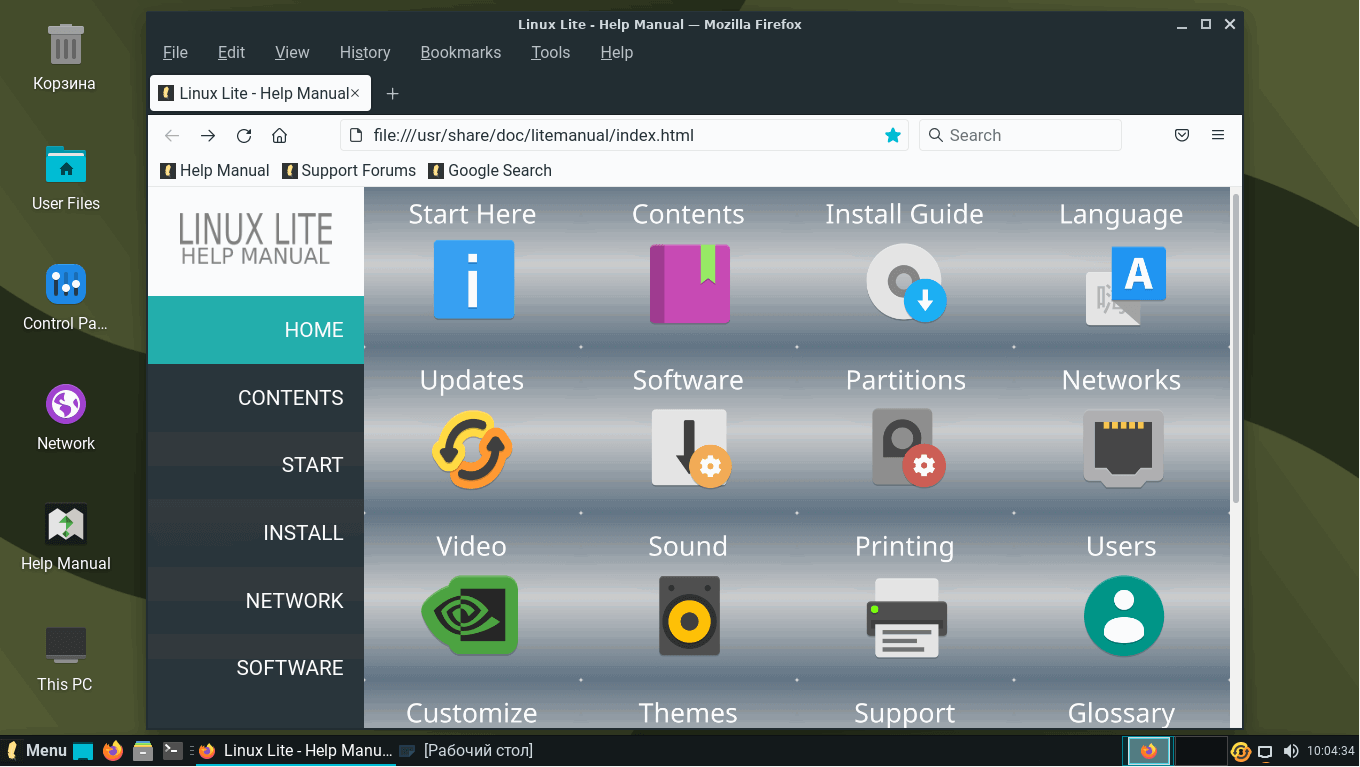Click the Search input field
The width and height of the screenshot is (1360, 767).
1020,135
